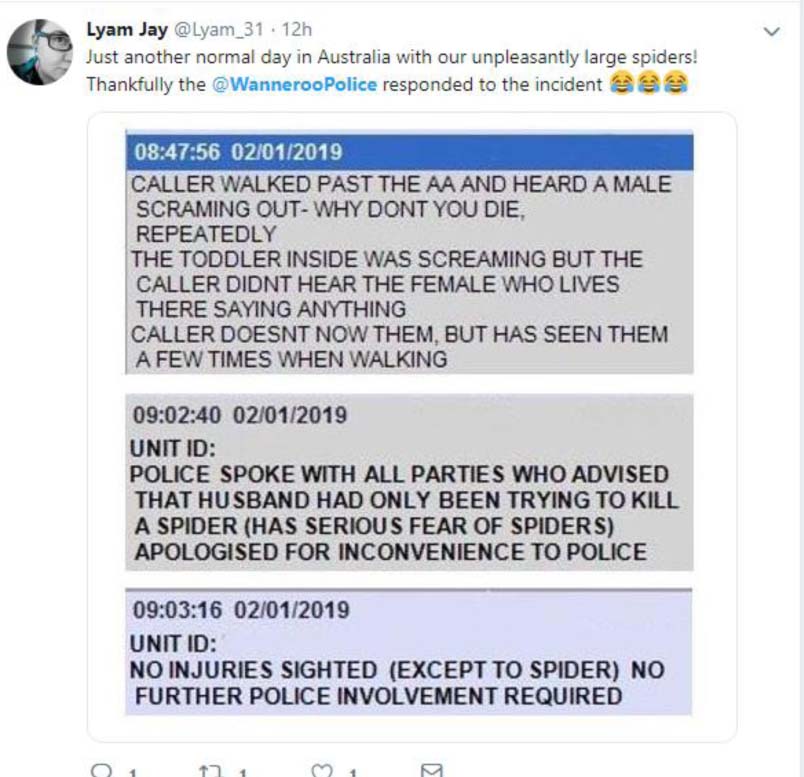804x777 pixels.
Task: Open the @Lyam_31 handle
Action: tap(219, 30)
